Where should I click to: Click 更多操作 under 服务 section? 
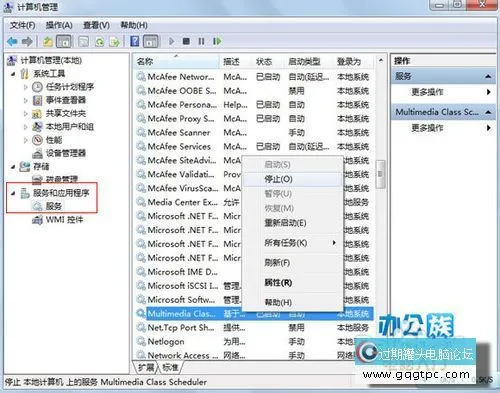(x=427, y=92)
